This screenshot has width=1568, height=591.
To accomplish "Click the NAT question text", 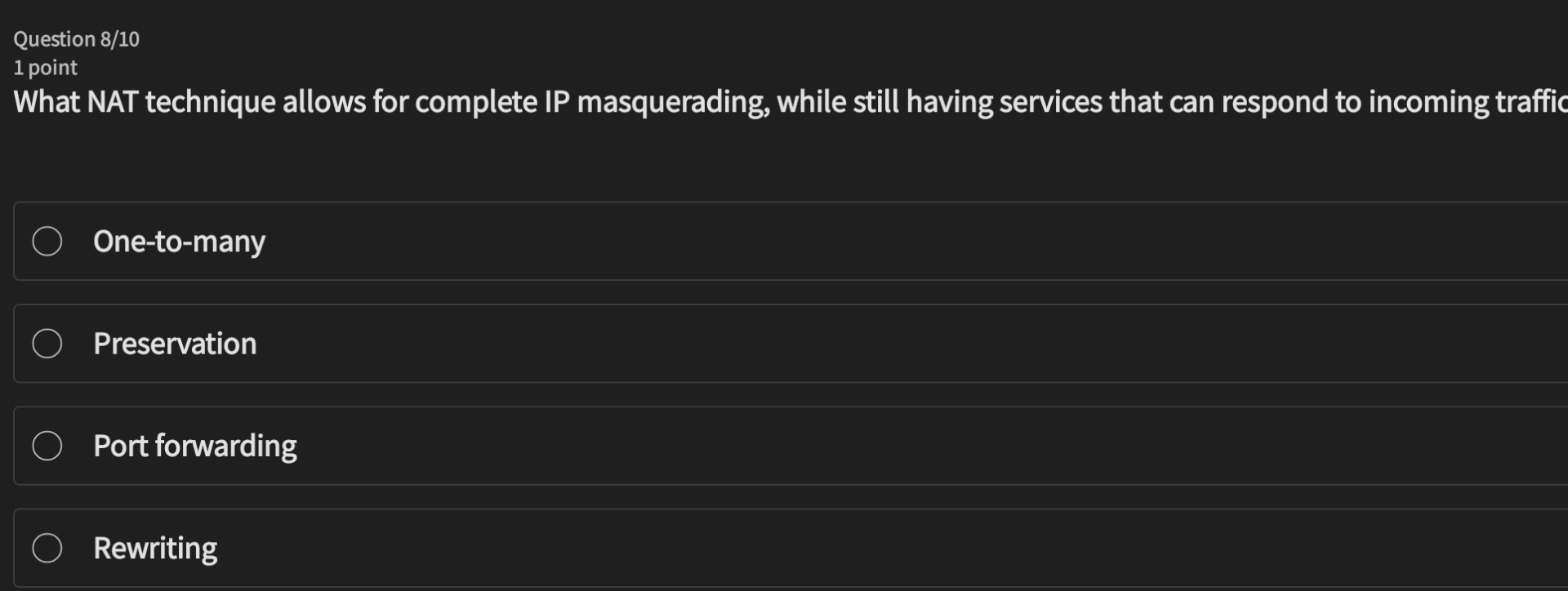I will [735, 102].
